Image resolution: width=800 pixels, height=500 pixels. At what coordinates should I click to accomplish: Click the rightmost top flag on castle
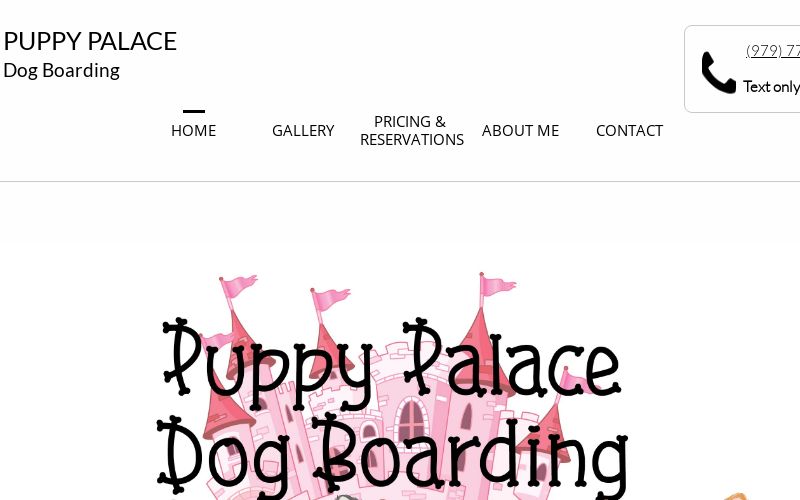[x=497, y=285]
